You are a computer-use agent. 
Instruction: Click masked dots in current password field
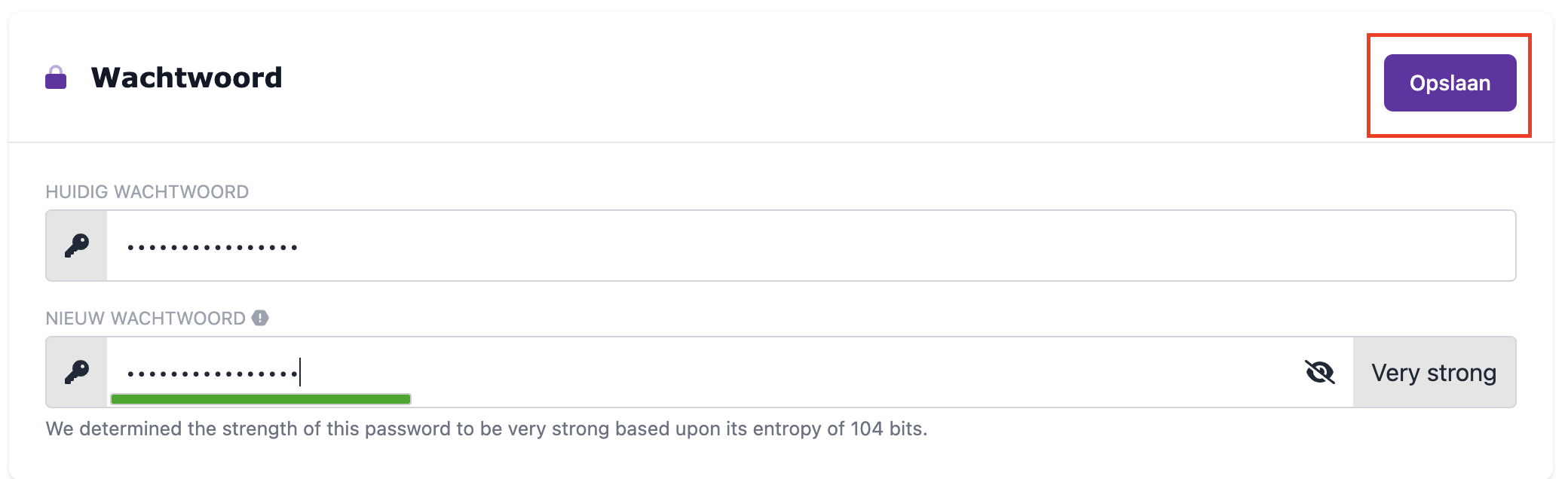[x=213, y=247]
